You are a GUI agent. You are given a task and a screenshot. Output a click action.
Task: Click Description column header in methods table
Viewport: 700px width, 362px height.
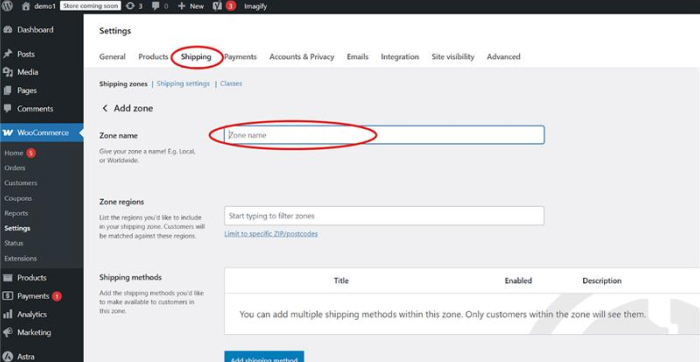pos(602,281)
